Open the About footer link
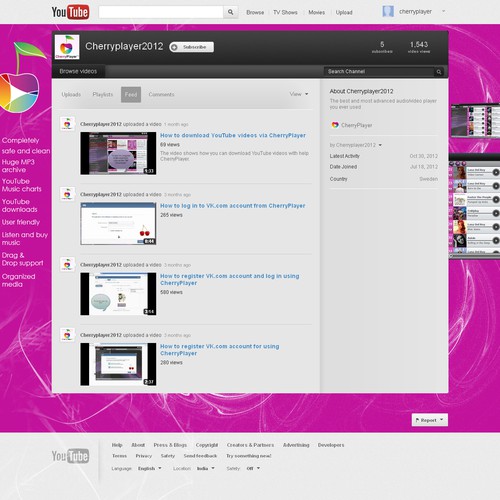This screenshot has width=500, height=500. coord(138,445)
